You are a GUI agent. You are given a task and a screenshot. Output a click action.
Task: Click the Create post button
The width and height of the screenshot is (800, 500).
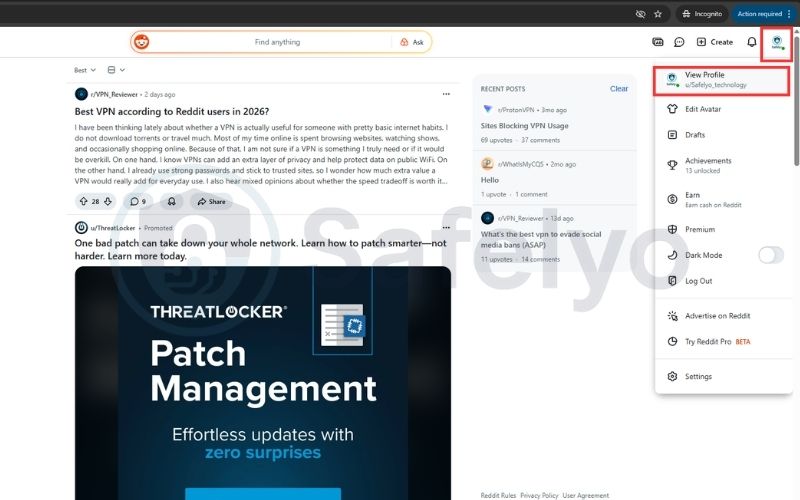click(714, 42)
